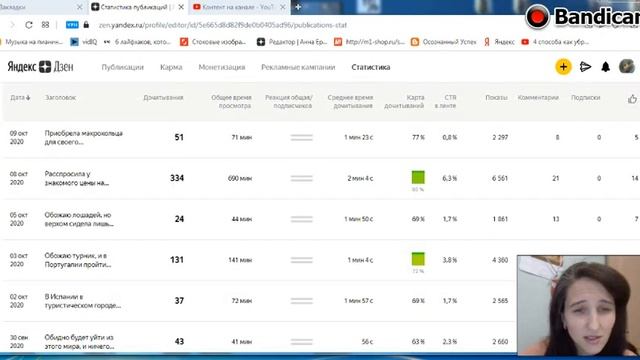This screenshot has width=640, height=360.
Task: Open the Музыка на пианин... bookmark
Action: click(31, 42)
